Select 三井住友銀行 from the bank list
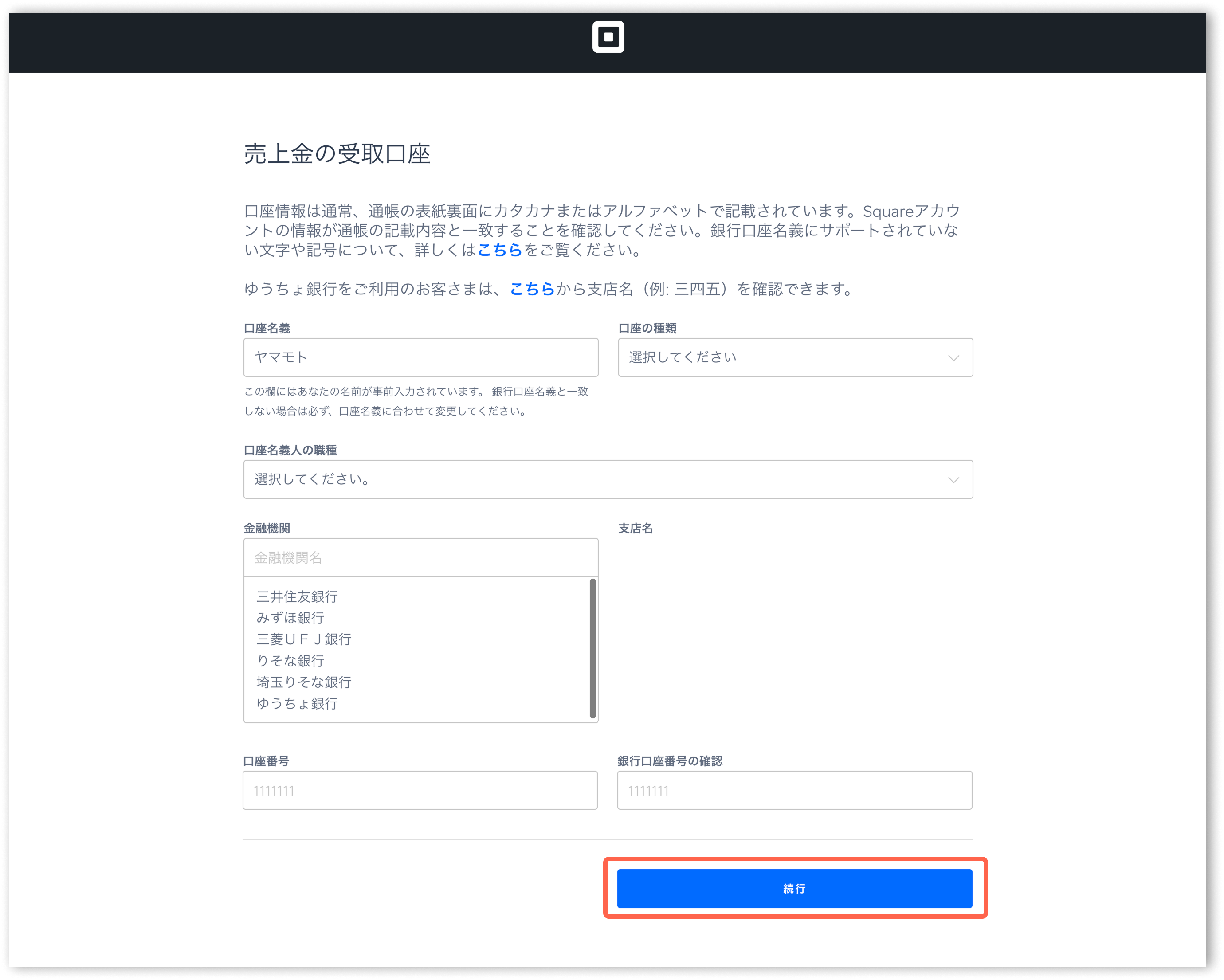 (297, 597)
